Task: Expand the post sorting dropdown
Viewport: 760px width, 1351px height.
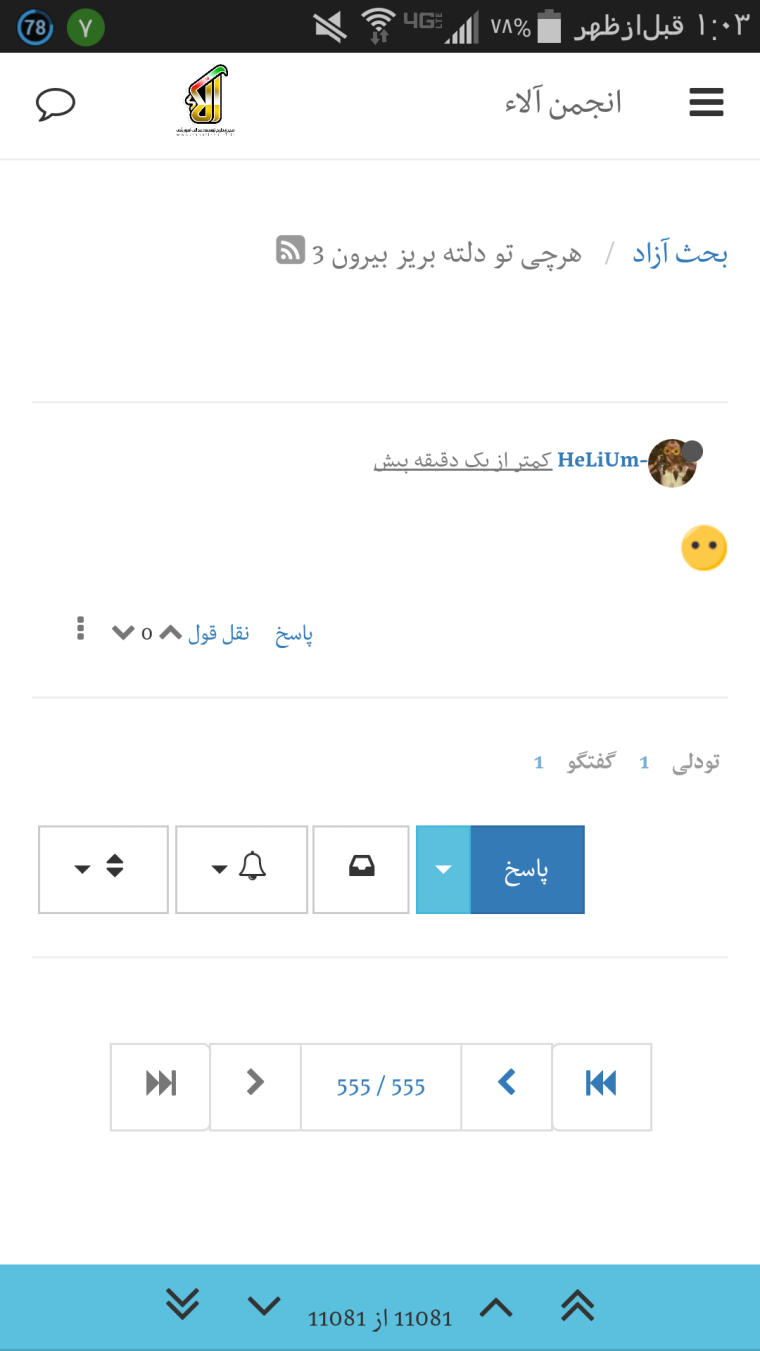Action: coord(102,868)
